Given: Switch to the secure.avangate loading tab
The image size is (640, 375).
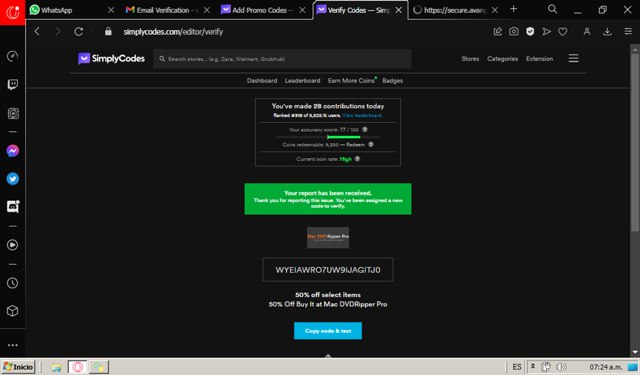Looking at the screenshot, I should pos(450,10).
